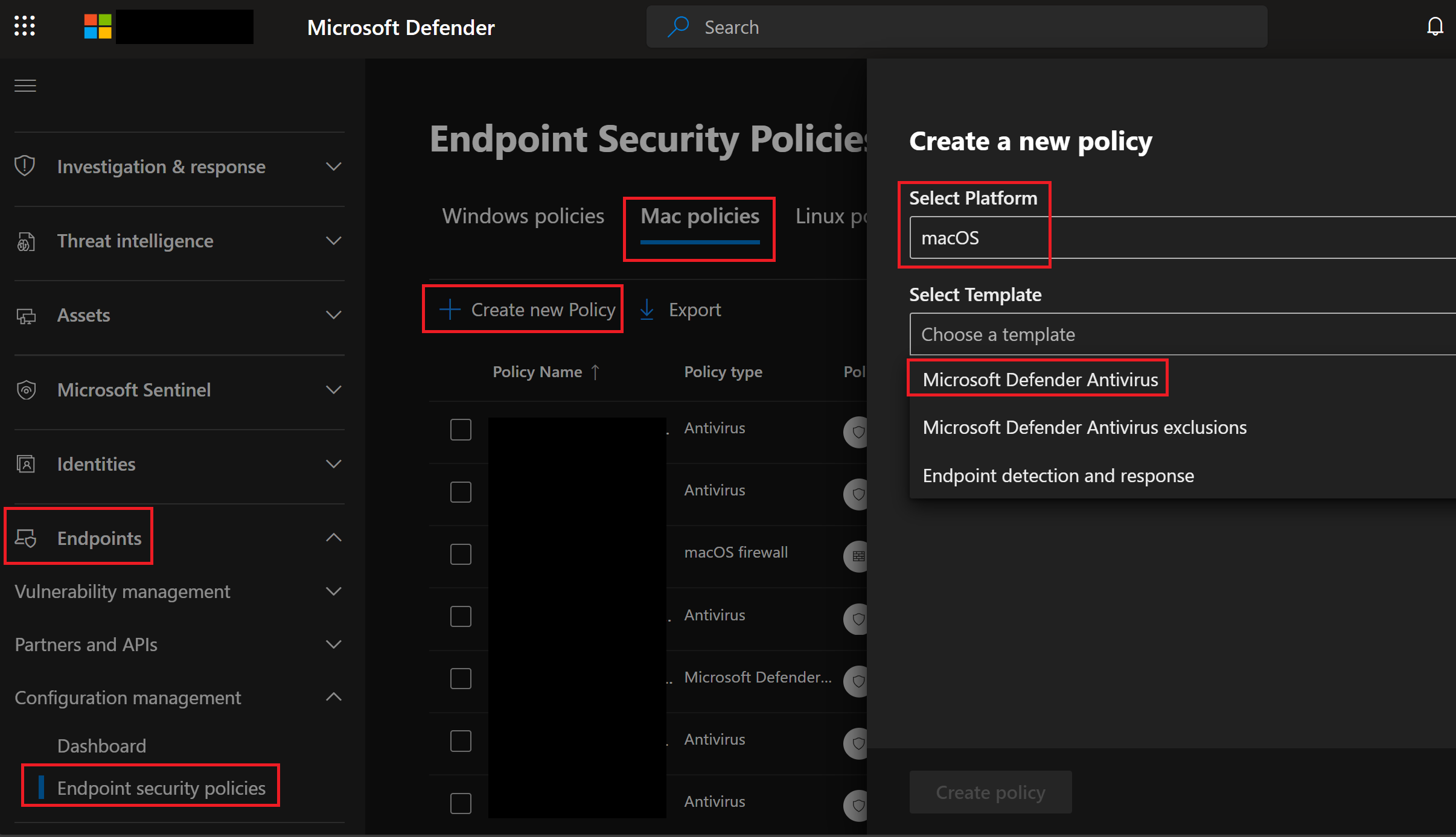
Task: Expand Vulnerability management chevron
Action: 333,591
